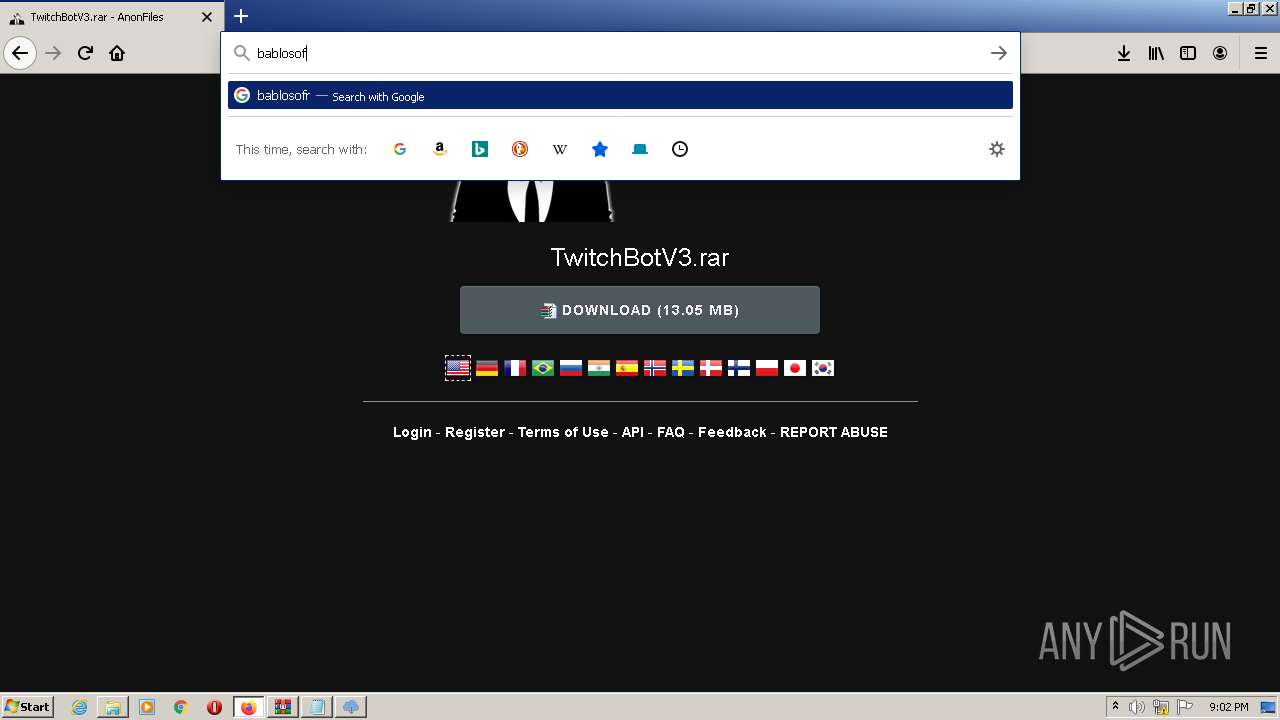Viewport: 1280px width, 720px height.
Task: Launch Chrome from the taskbar
Action: pos(181,707)
